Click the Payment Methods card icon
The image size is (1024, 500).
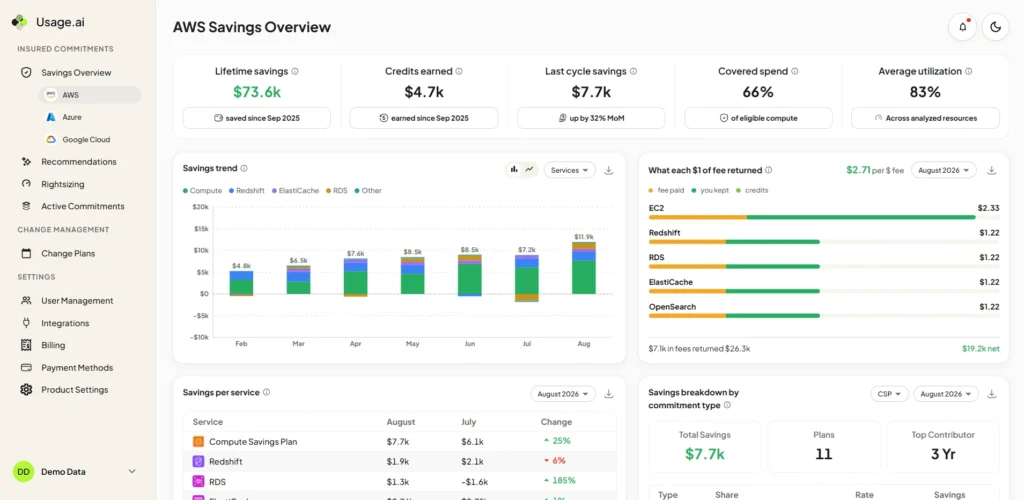click(26, 367)
